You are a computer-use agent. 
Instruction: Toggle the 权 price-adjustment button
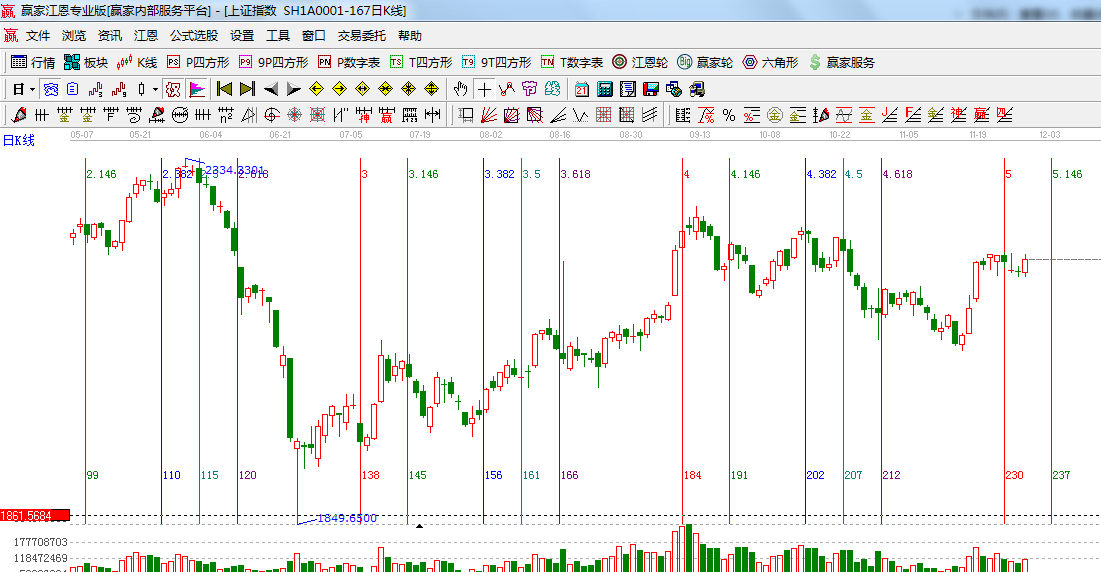(173, 89)
